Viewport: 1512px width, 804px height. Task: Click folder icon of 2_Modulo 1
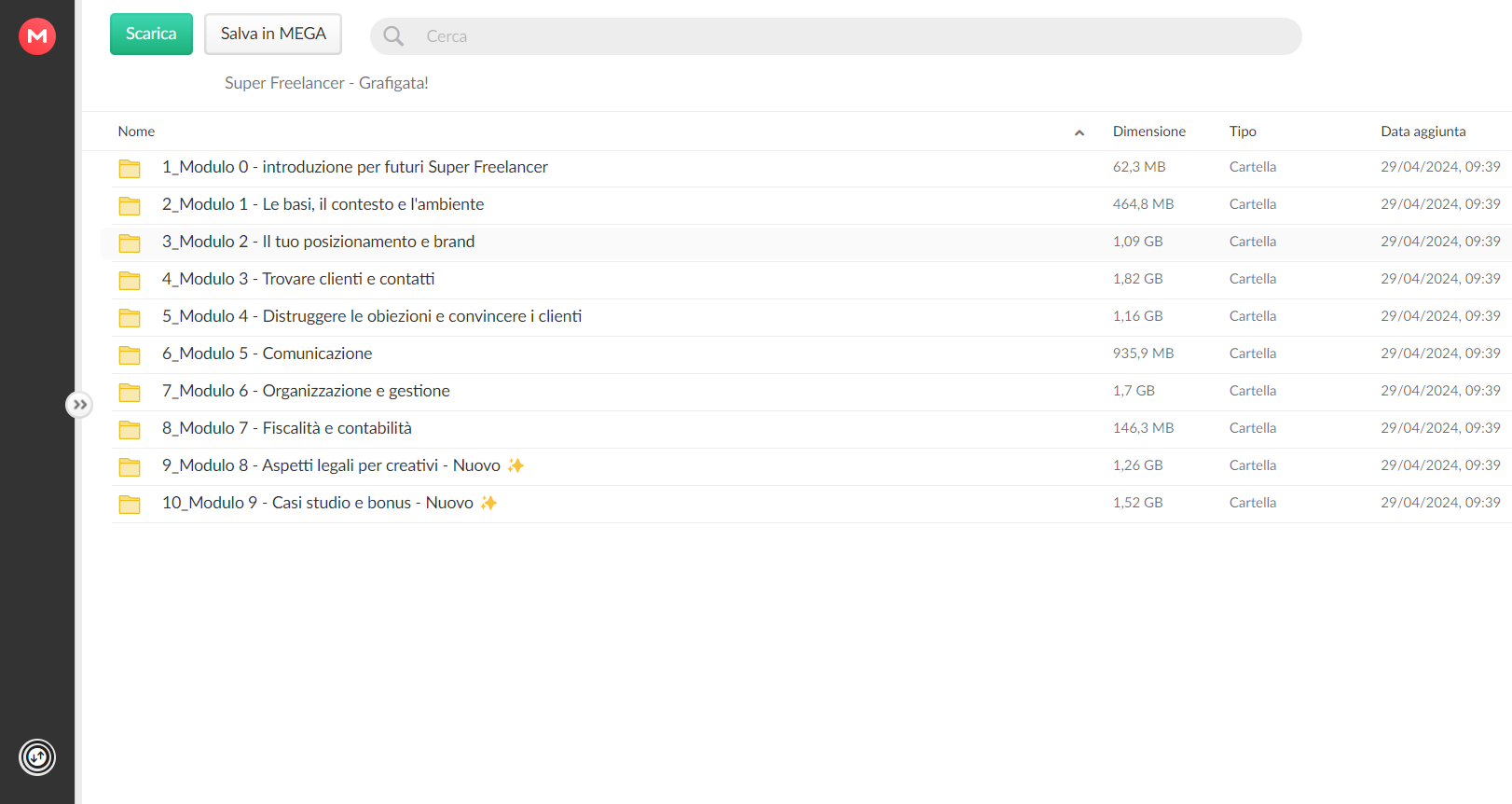click(x=130, y=205)
